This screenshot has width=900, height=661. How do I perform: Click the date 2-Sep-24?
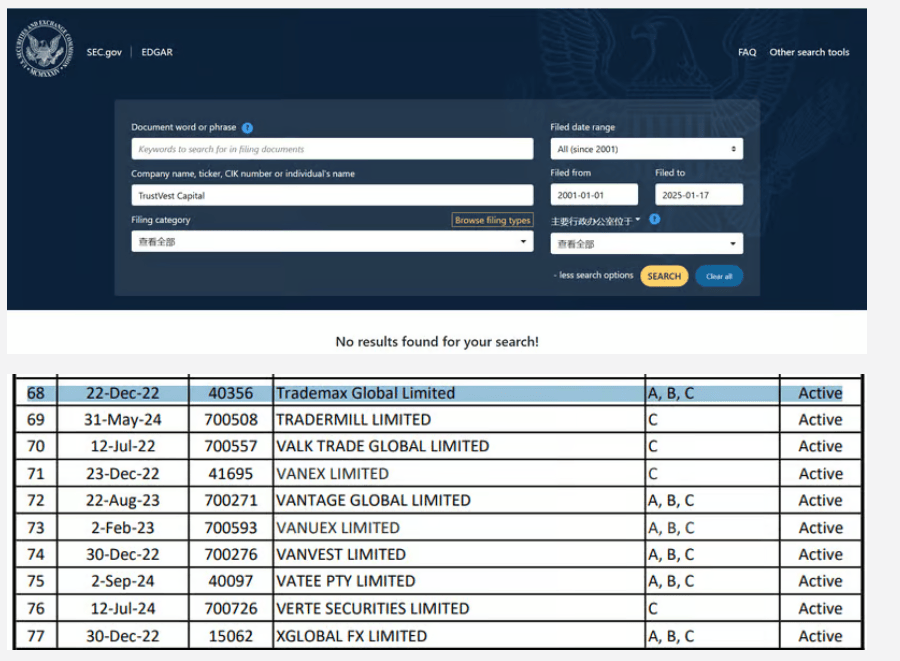point(123,581)
